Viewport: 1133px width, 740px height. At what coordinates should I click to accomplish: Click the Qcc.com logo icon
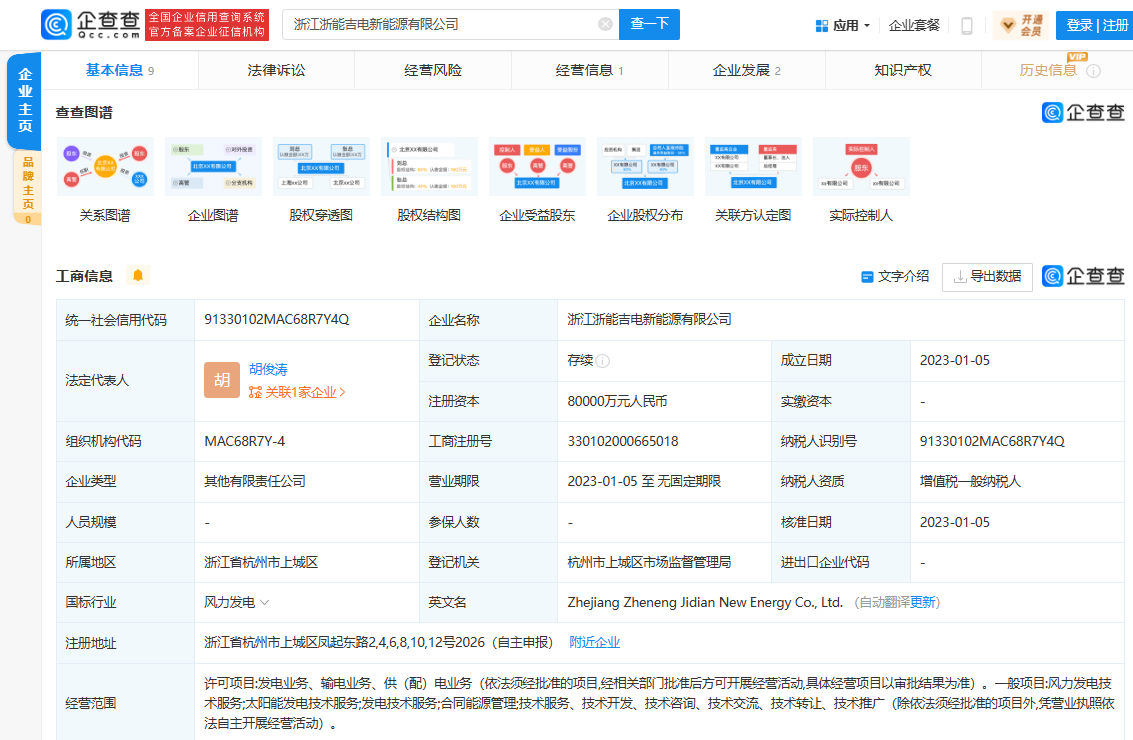(x=57, y=25)
